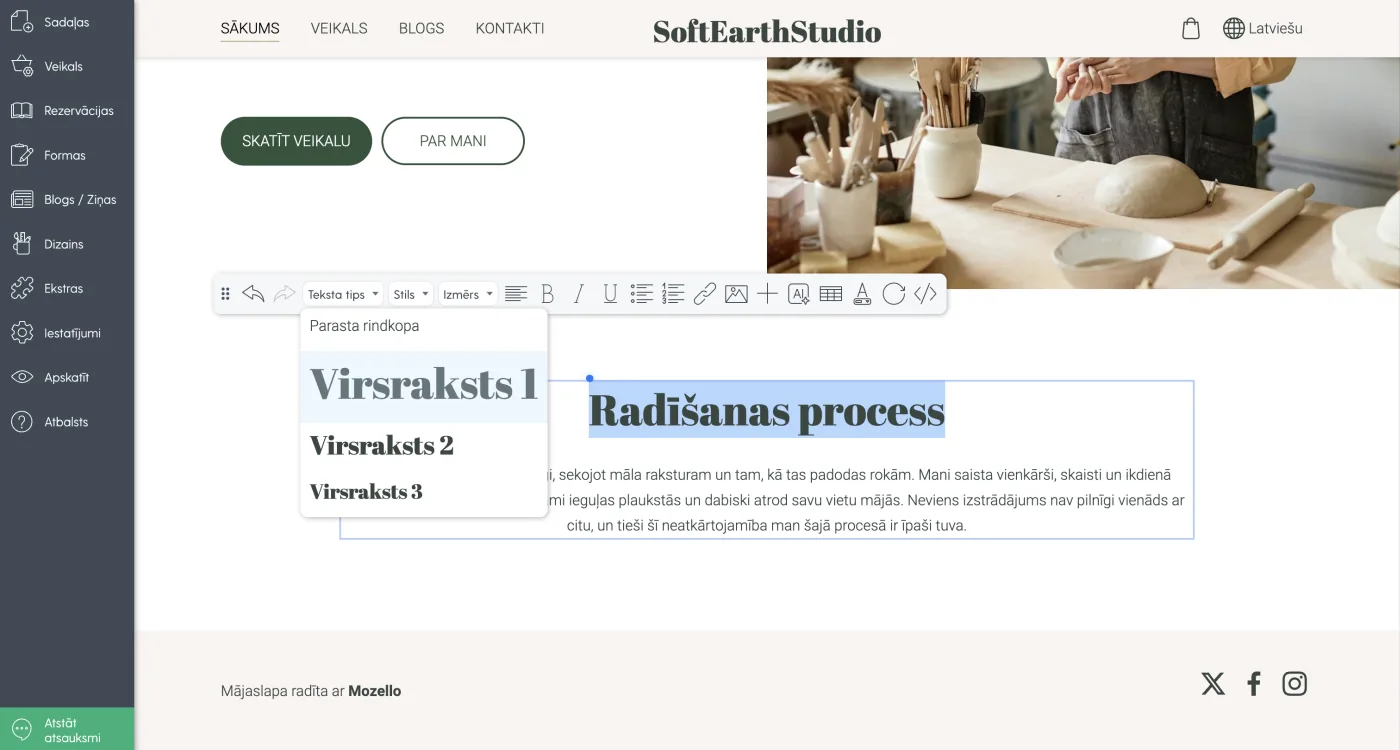Click the undo arrow in the text toolbar

click(253, 294)
